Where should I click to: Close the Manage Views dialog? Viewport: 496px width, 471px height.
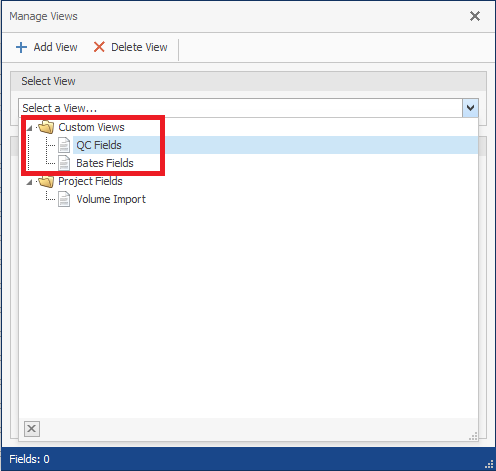475,16
